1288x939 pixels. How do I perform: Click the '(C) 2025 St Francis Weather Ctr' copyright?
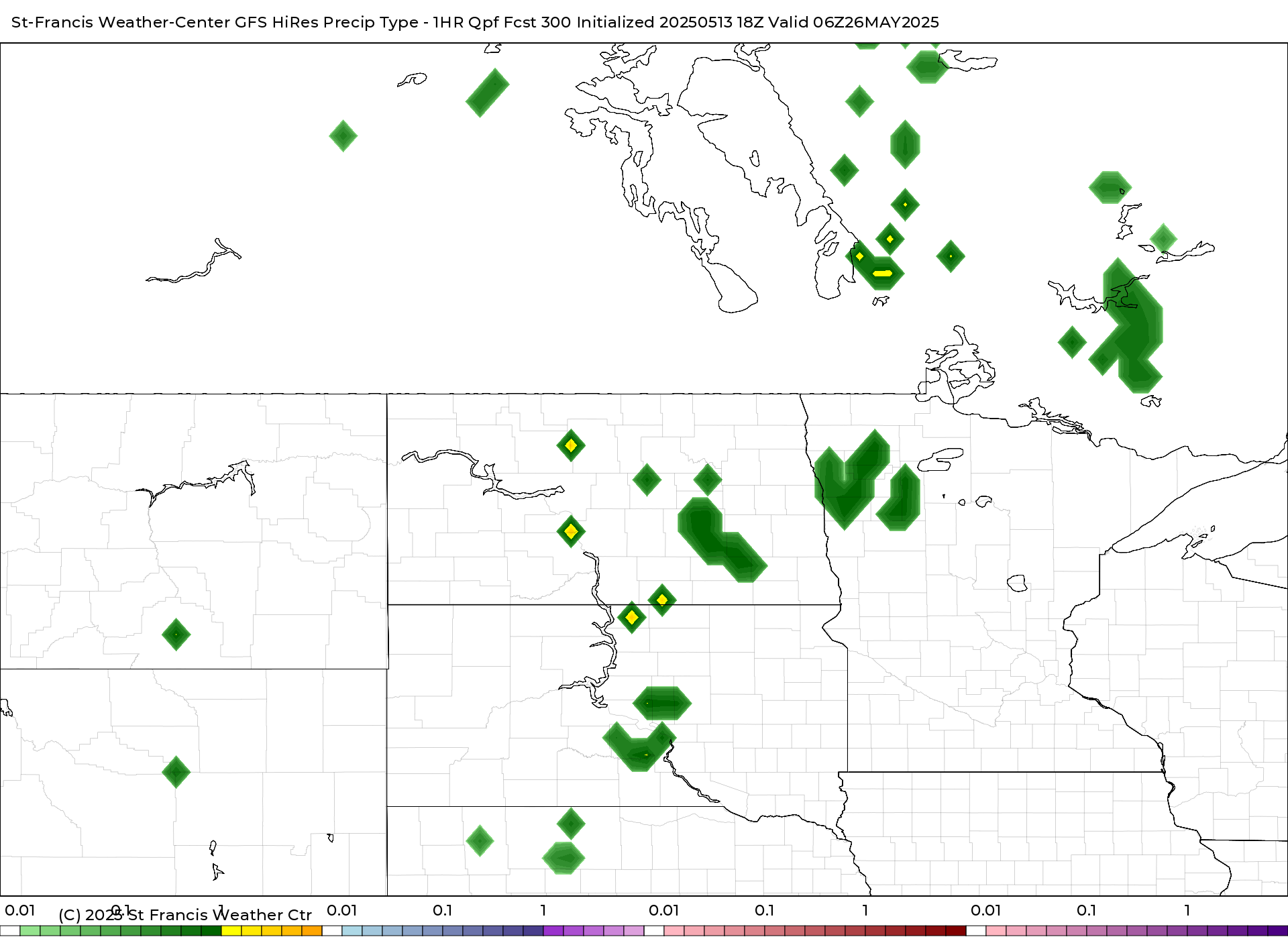coord(185,915)
